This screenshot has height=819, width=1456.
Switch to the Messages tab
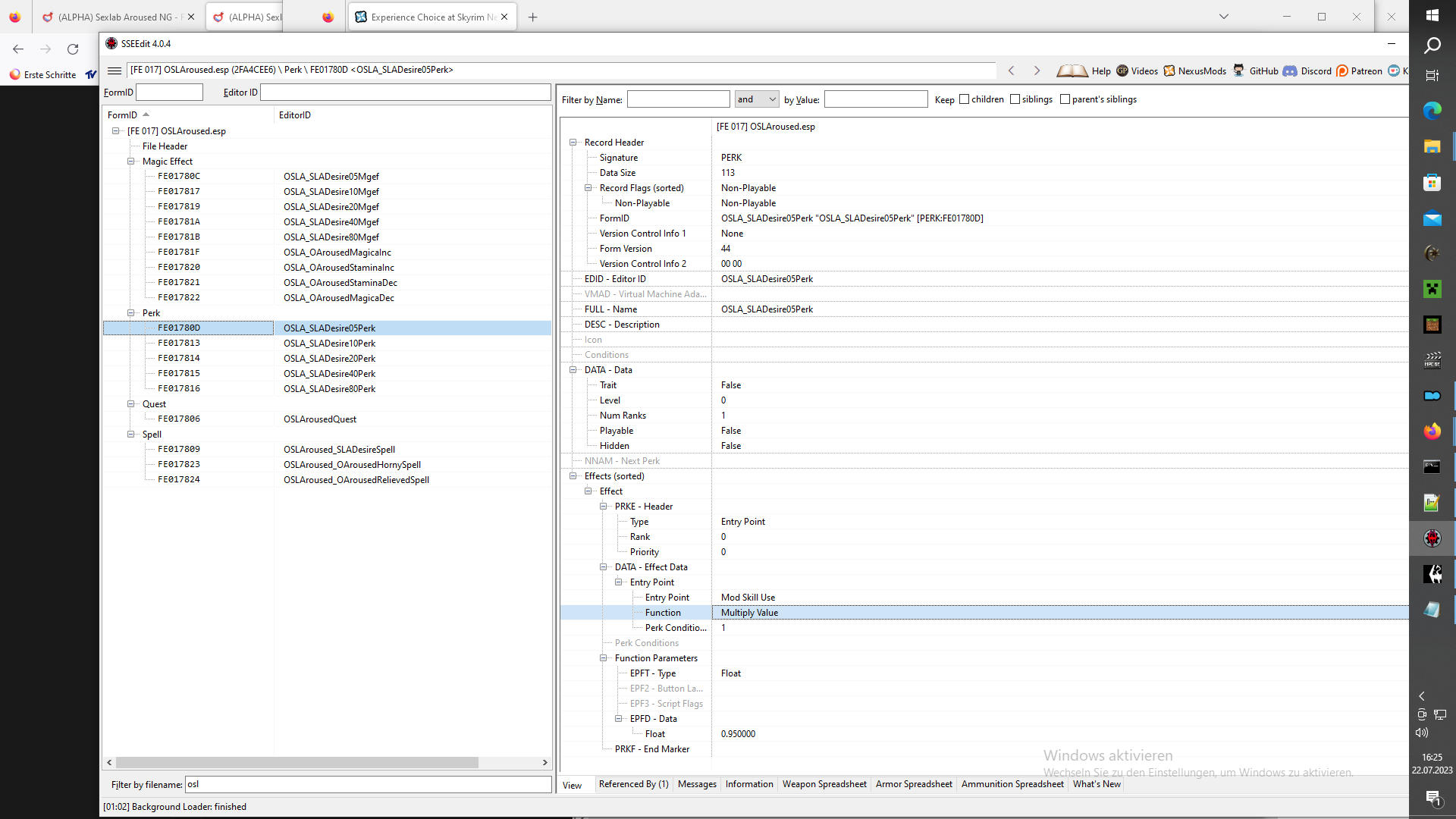coord(697,784)
